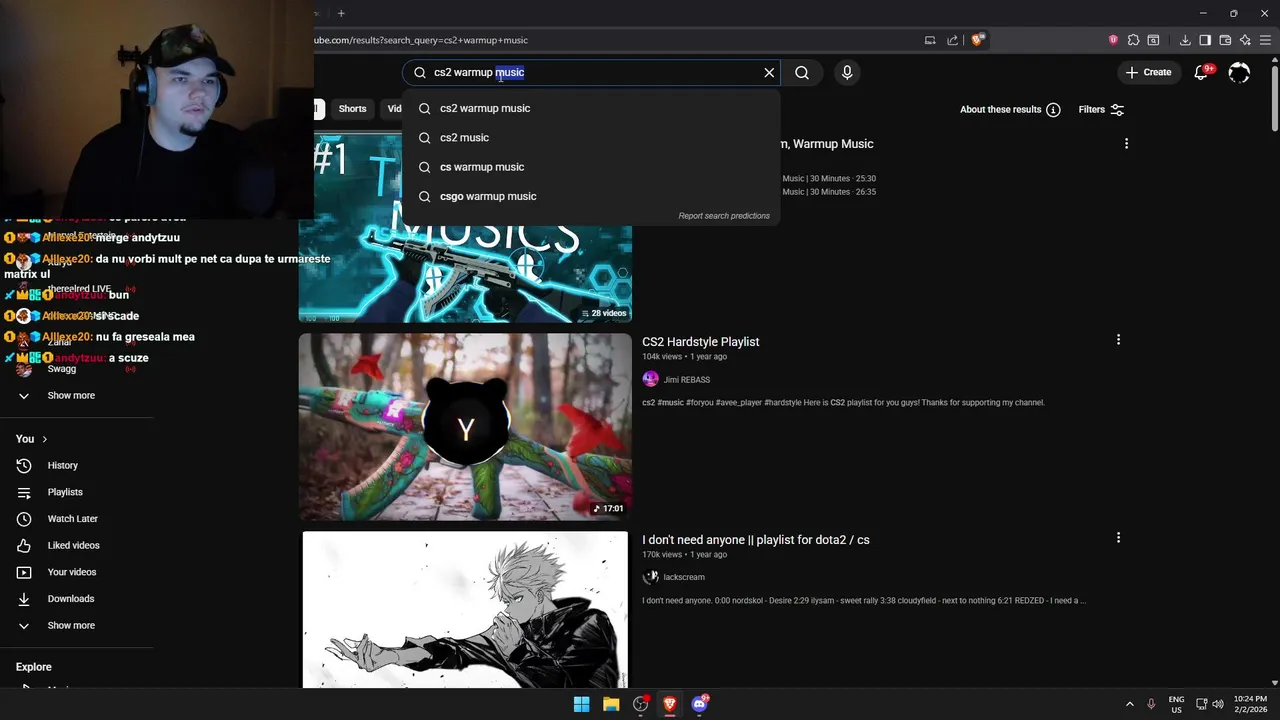Open the Filters panel

1101,109
